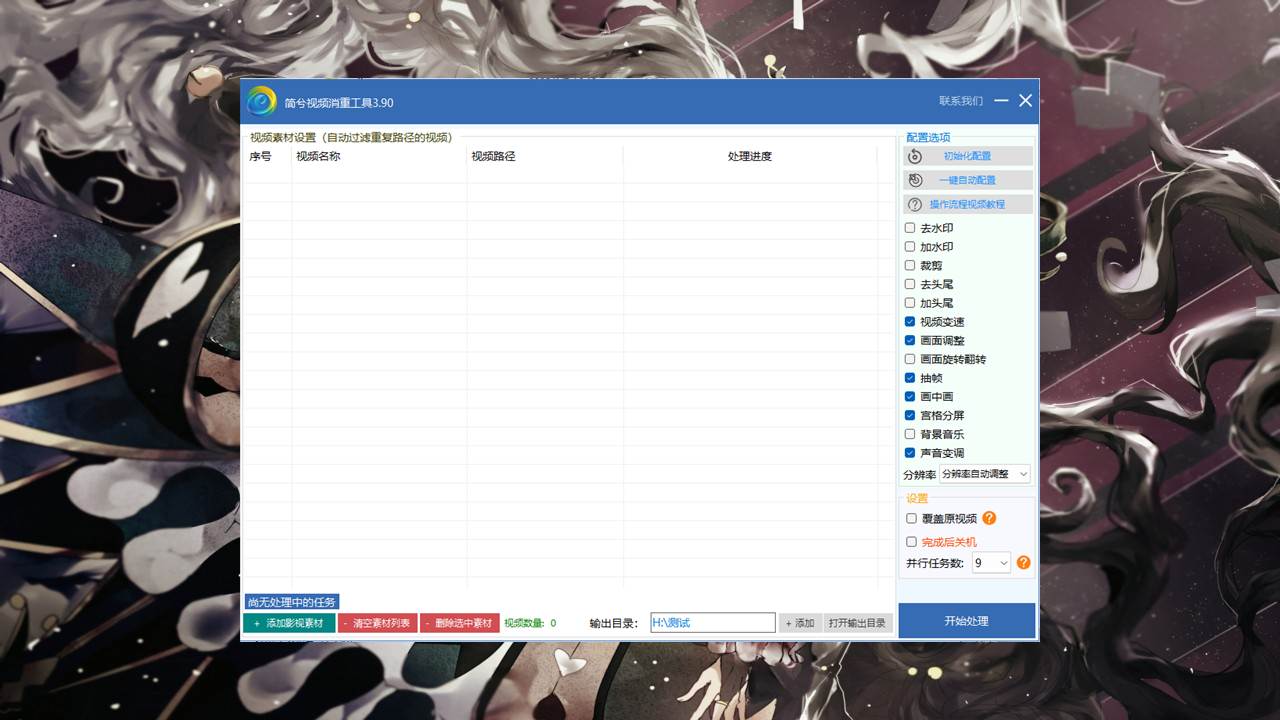This screenshot has height=720, width=1280.
Task: Open the 联系我们 link
Action: pyautogui.click(x=961, y=101)
